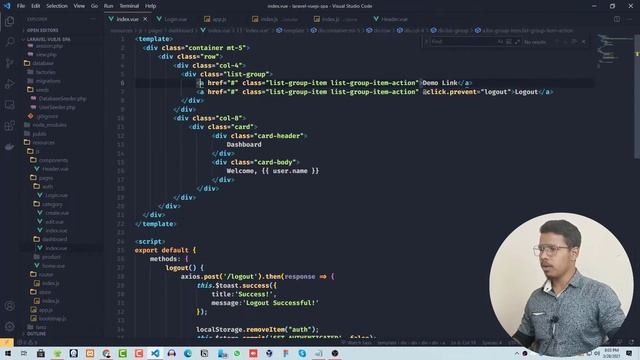
Task: Open the Manage settings gear
Action: 9,326
